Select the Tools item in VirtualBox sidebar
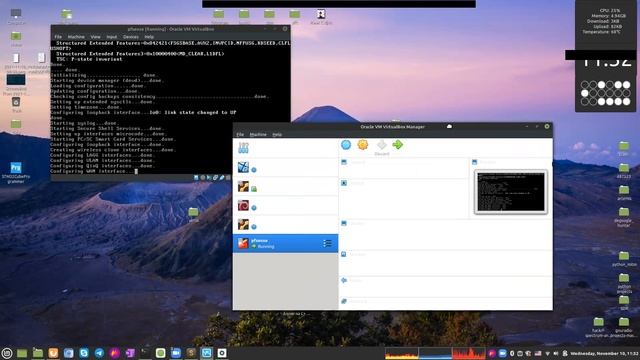Screen dimensions: 640x360 click(285, 148)
